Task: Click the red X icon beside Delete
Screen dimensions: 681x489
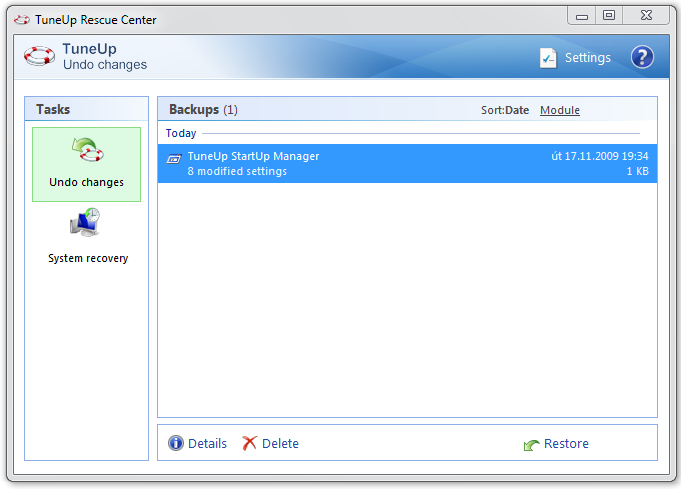Action: pos(249,443)
